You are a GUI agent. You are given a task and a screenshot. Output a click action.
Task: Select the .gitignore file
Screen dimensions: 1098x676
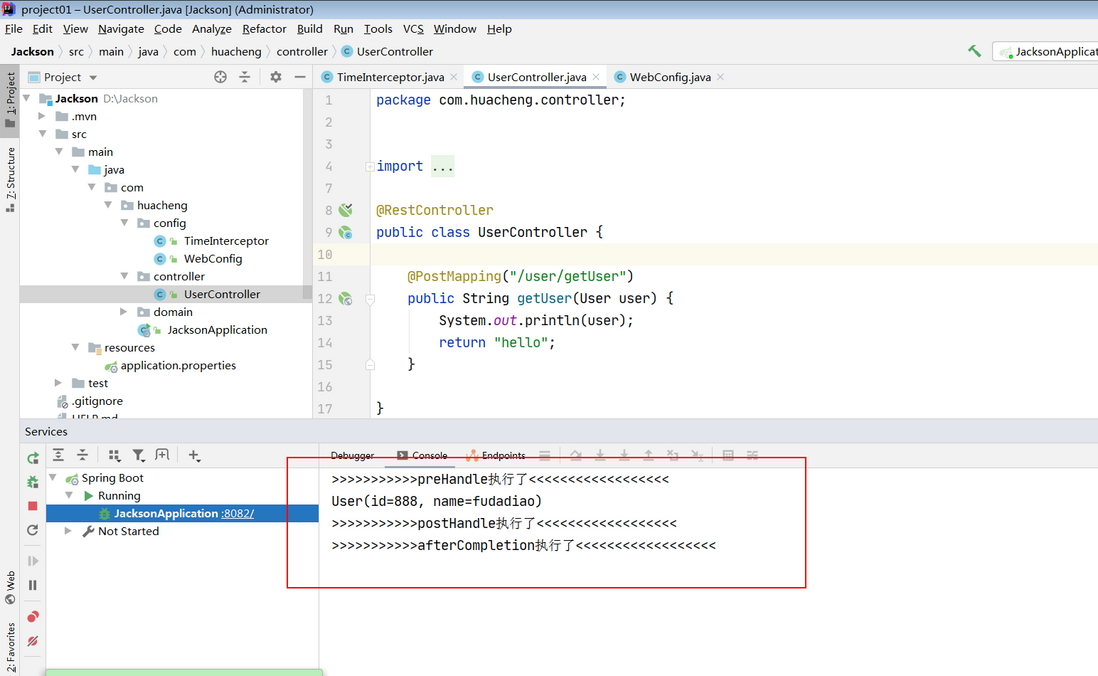pyautogui.click(x=97, y=401)
